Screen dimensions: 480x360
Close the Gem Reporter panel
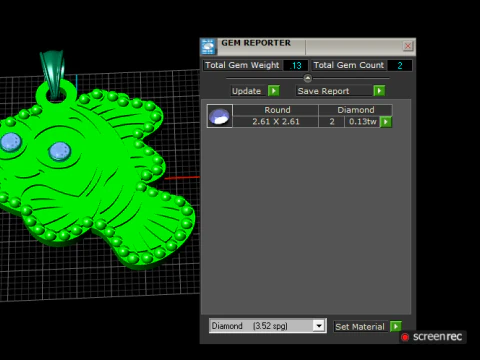[x=408, y=46]
